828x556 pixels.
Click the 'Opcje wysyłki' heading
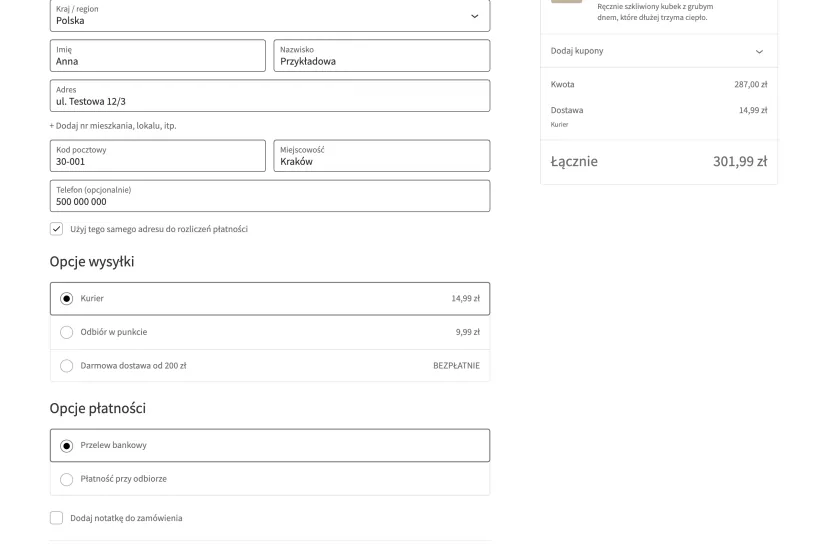tap(92, 262)
